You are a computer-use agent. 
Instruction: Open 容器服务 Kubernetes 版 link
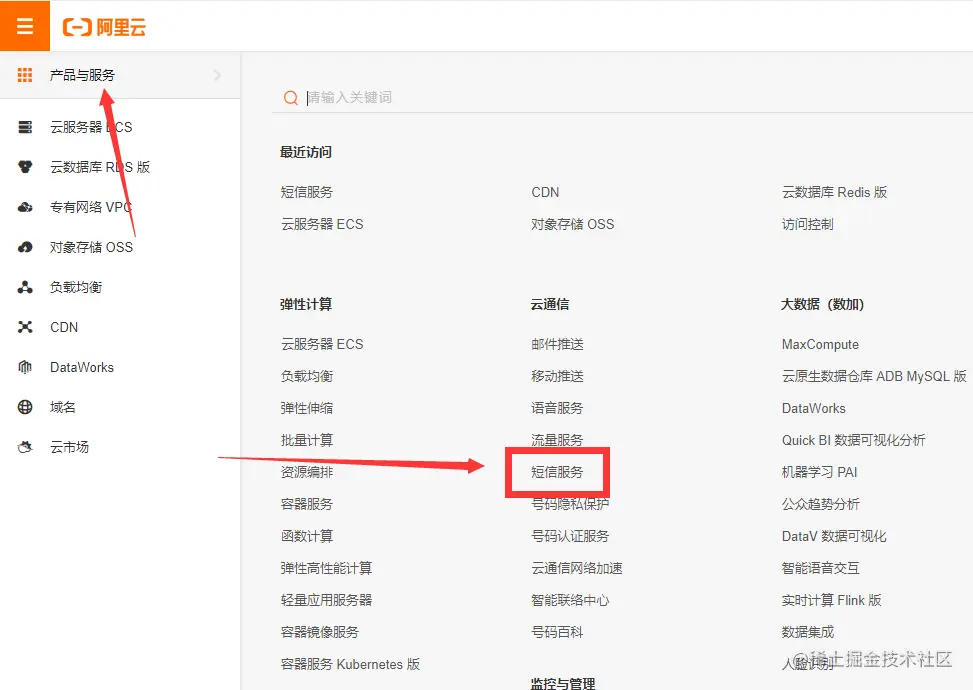[351, 664]
